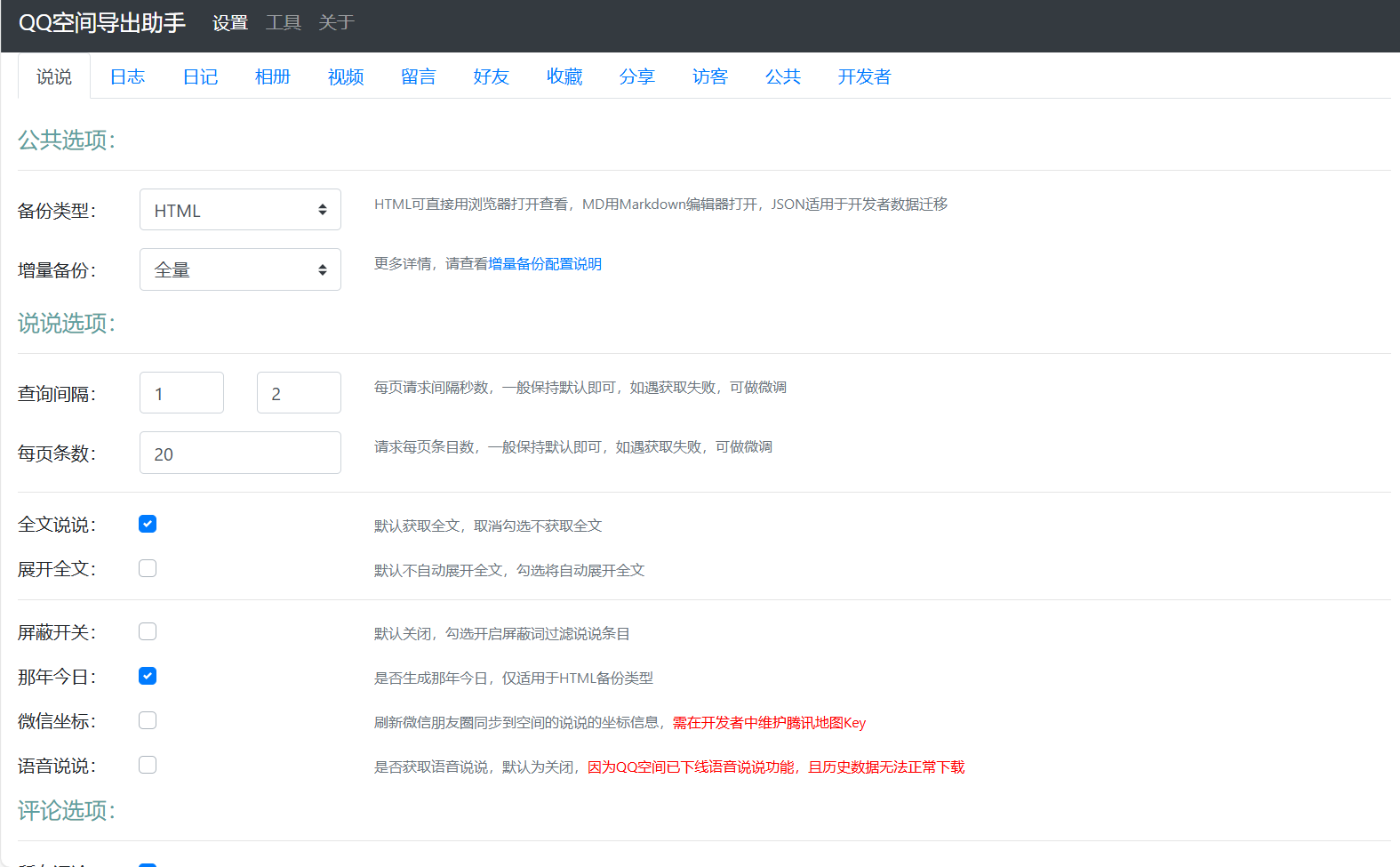This screenshot has width=1400, height=867.
Task: Click the 备份类型 label
Action: [57, 211]
